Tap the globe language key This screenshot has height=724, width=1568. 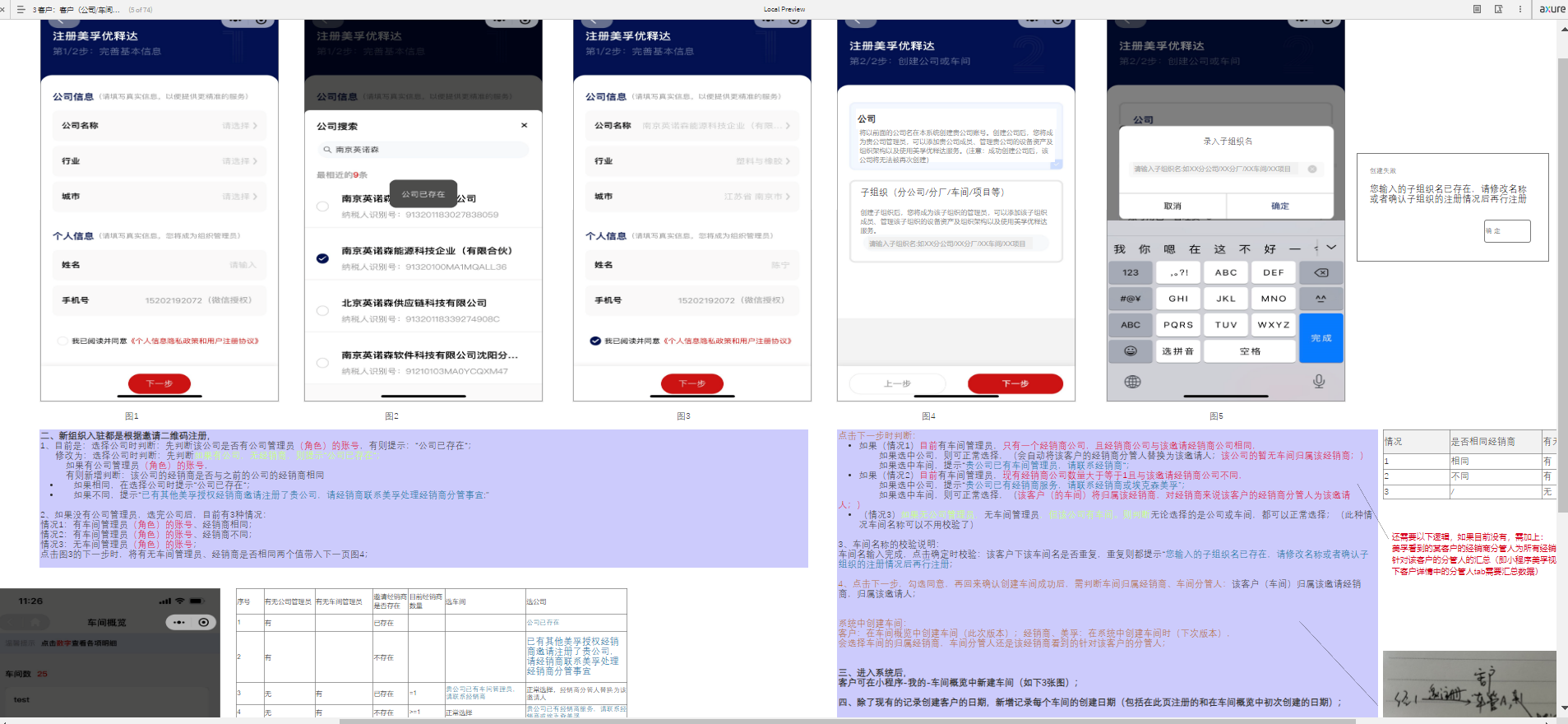pos(1132,382)
